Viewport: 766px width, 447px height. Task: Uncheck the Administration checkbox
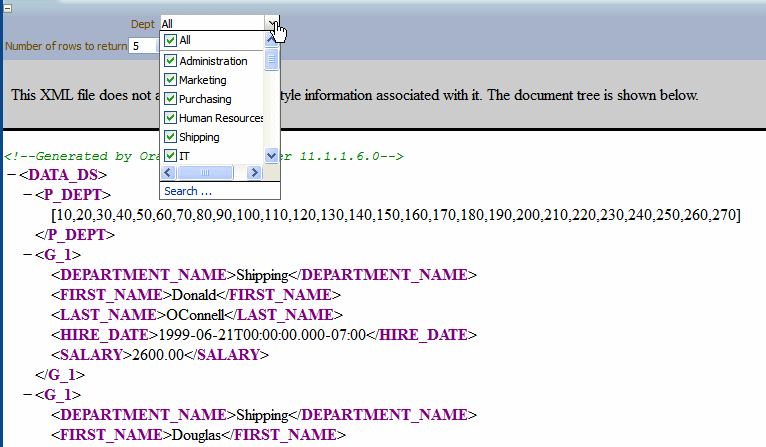(170, 61)
